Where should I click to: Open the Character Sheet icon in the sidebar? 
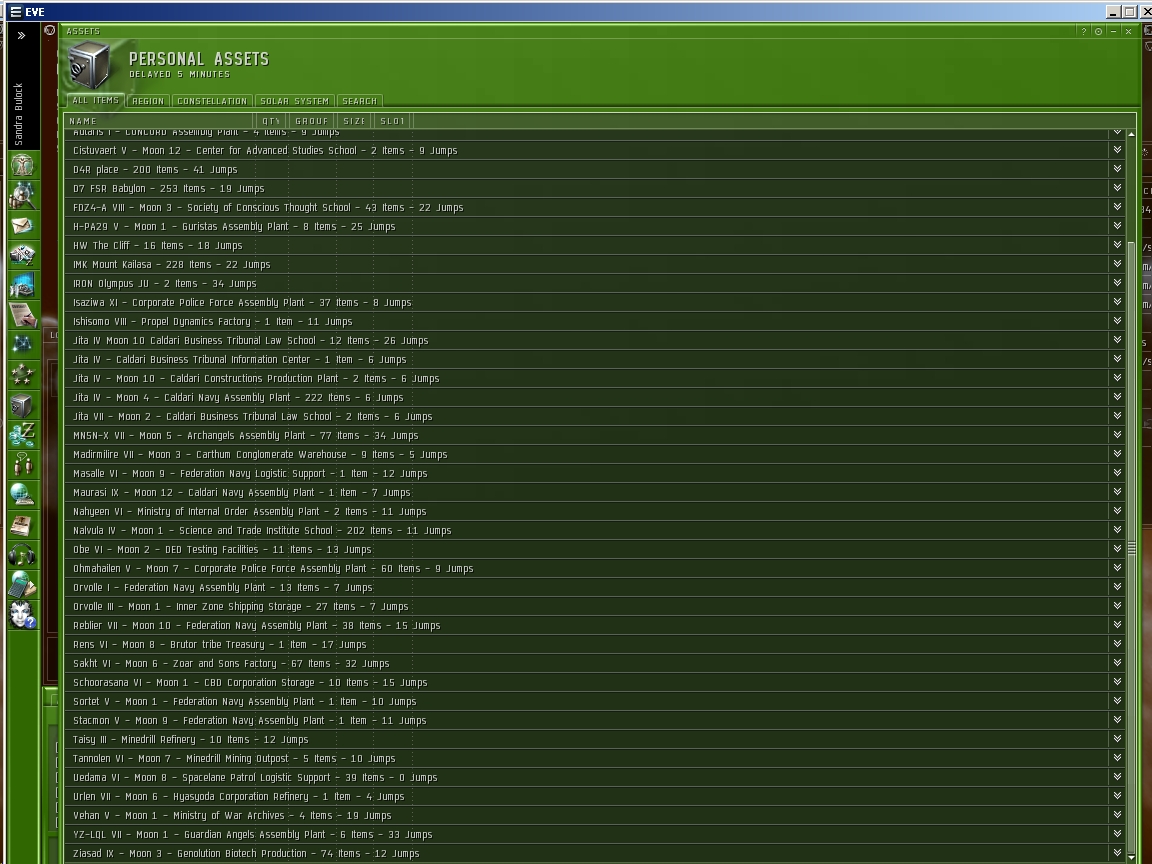22,165
